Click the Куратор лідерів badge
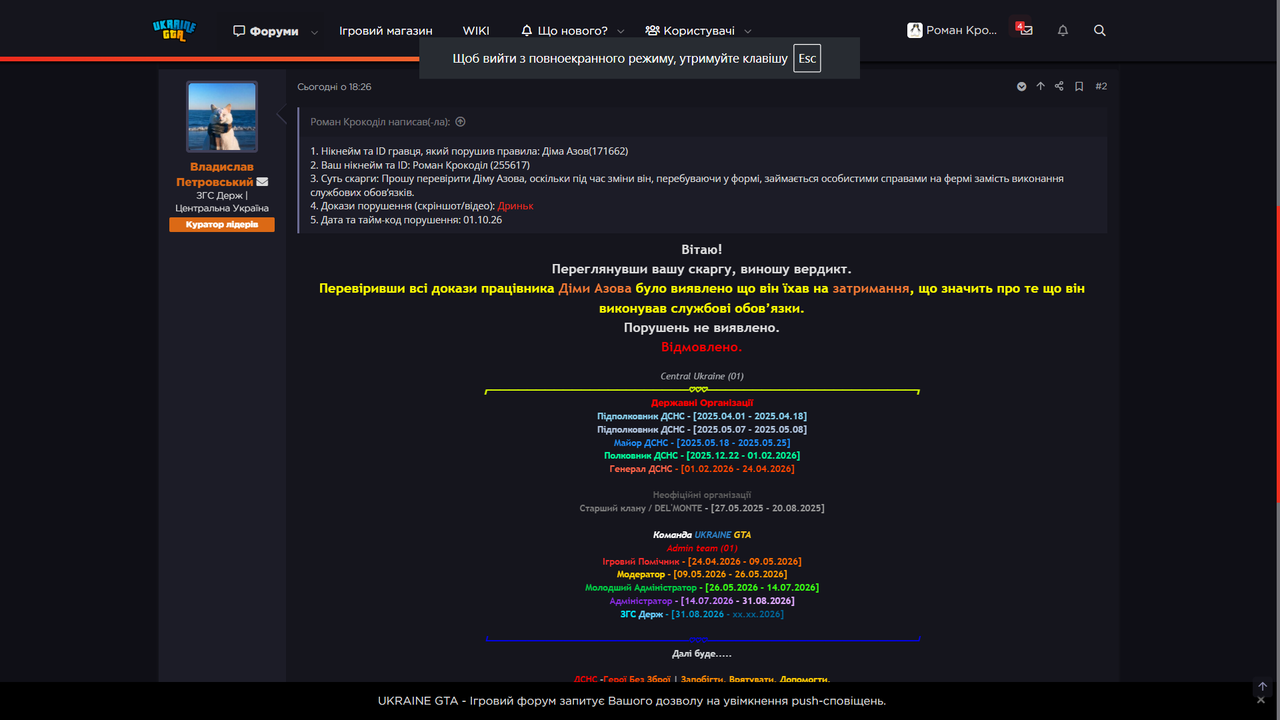 pos(222,225)
